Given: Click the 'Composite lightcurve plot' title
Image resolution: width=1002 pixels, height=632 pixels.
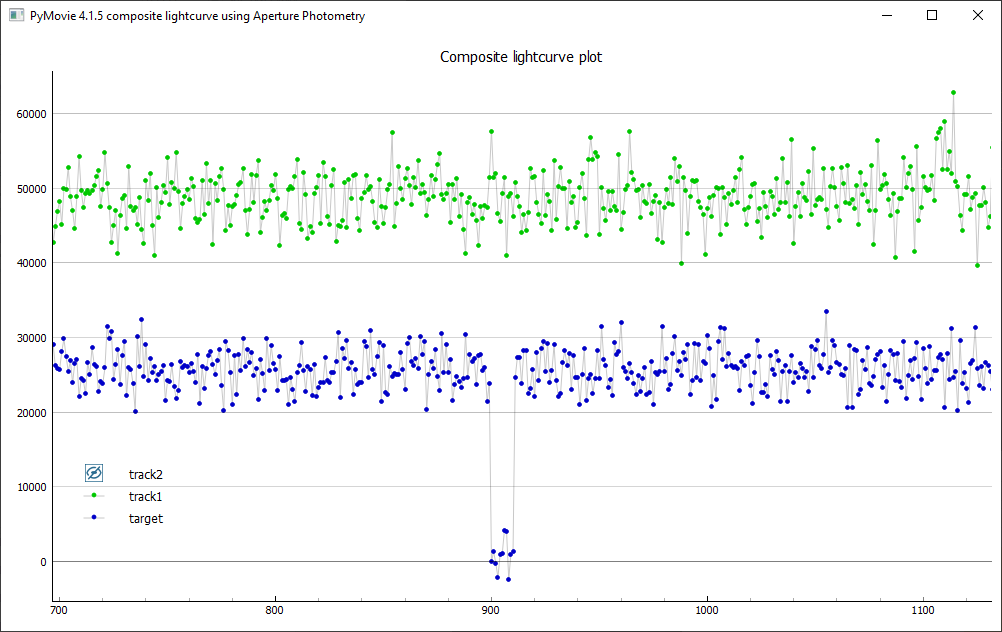Looking at the screenshot, I should 521,57.
